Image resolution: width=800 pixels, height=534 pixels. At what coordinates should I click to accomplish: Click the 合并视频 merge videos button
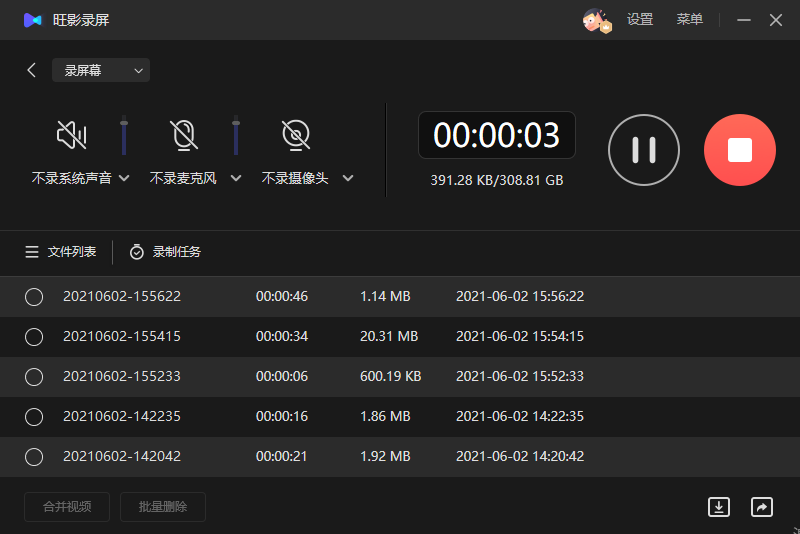click(67, 507)
